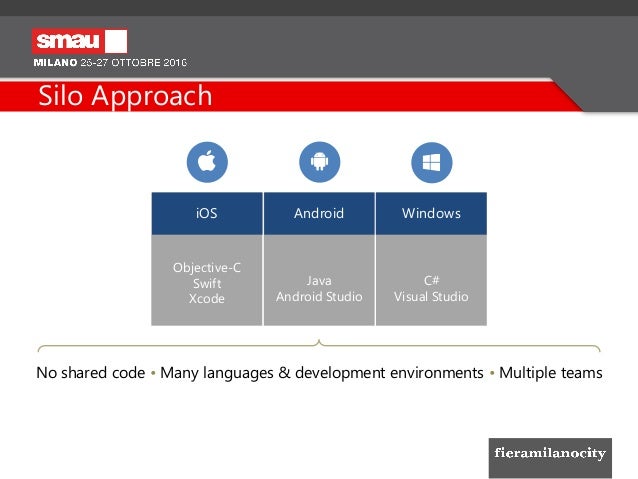Click the smau logo
The width and height of the screenshot is (638, 479).
click(80, 41)
